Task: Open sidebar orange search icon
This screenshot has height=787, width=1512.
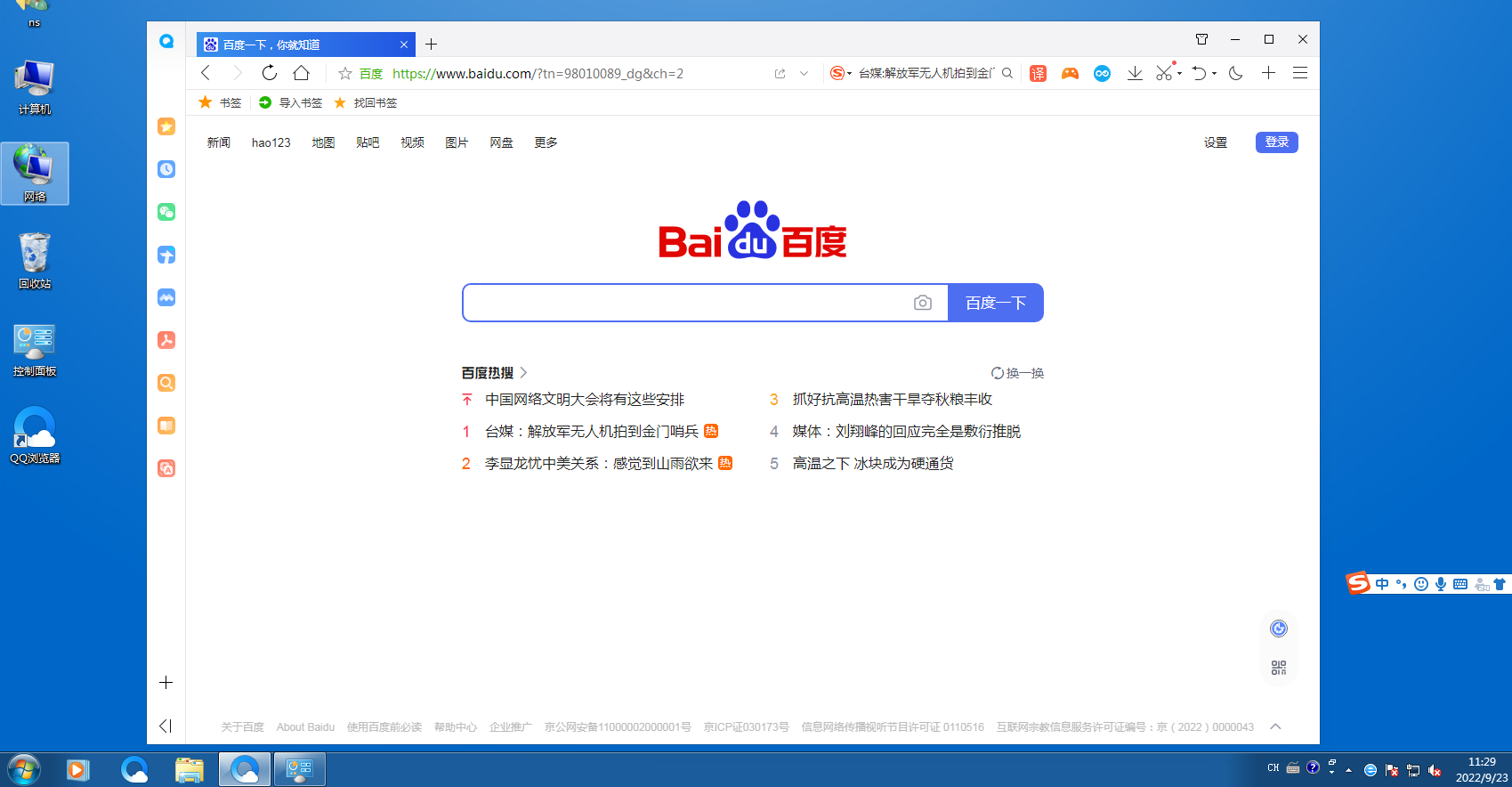Action: (x=166, y=383)
